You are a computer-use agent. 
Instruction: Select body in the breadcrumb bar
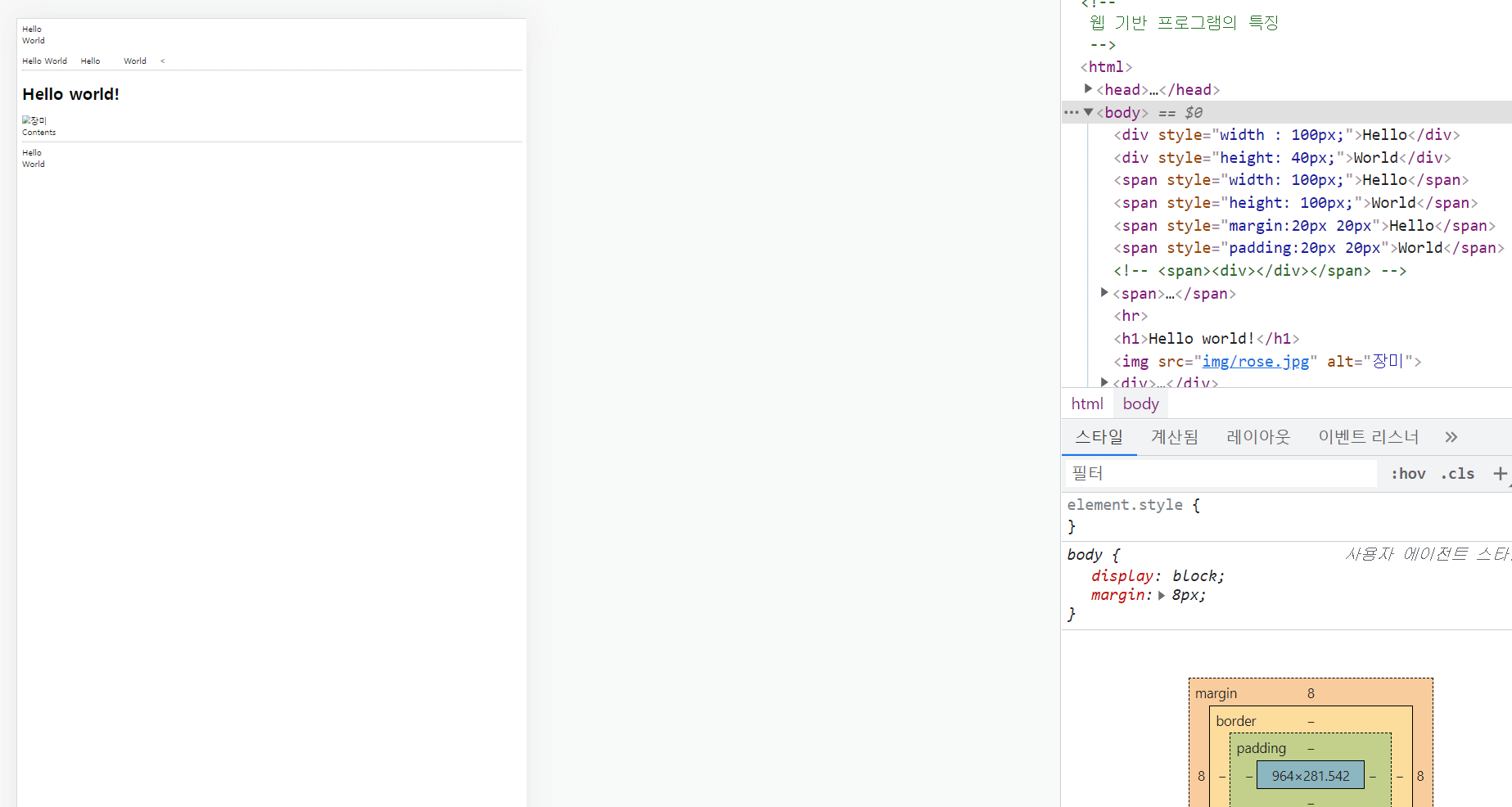[1140, 403]
